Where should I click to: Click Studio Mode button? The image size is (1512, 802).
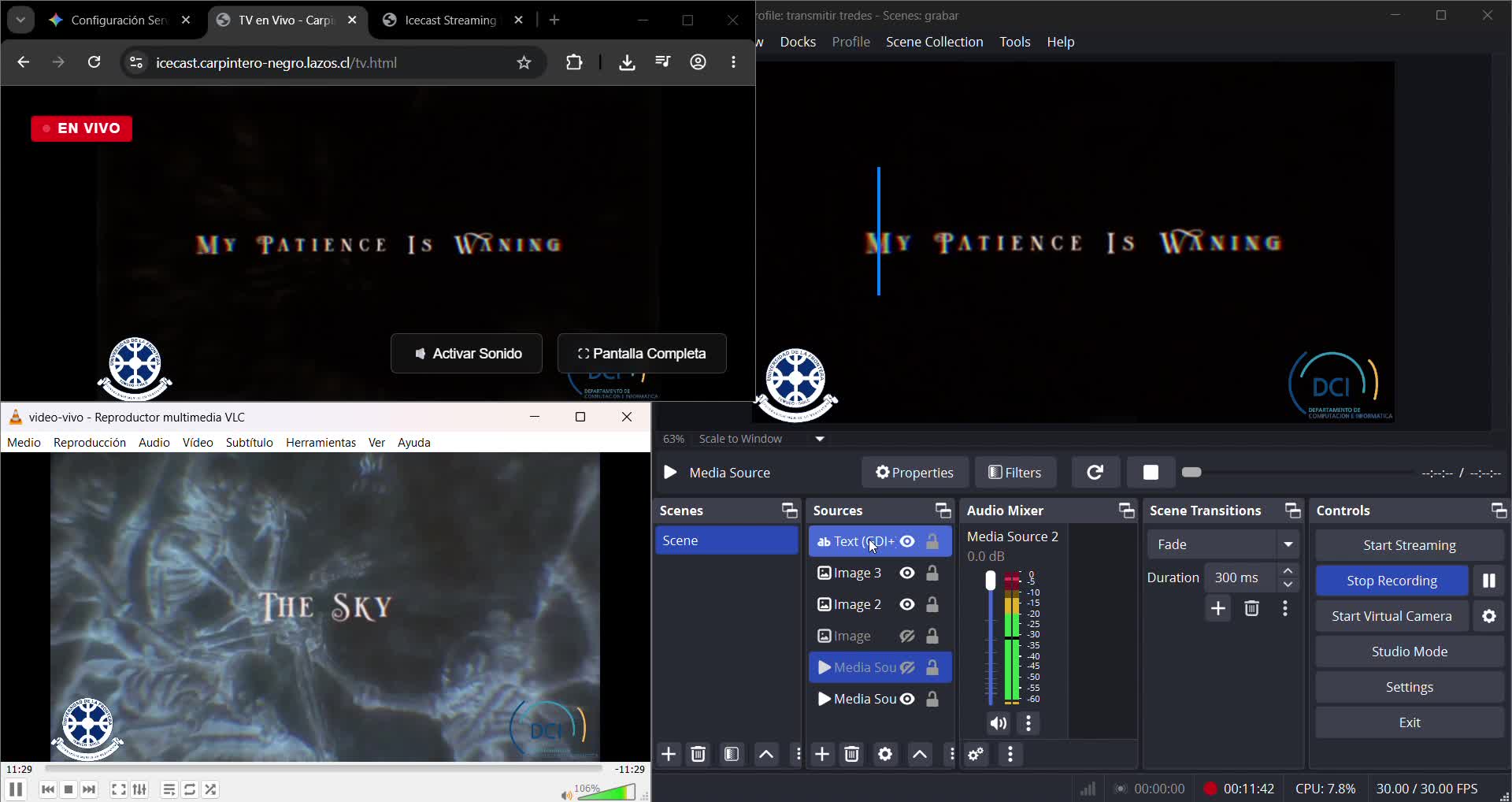[x=1409, y=652]
